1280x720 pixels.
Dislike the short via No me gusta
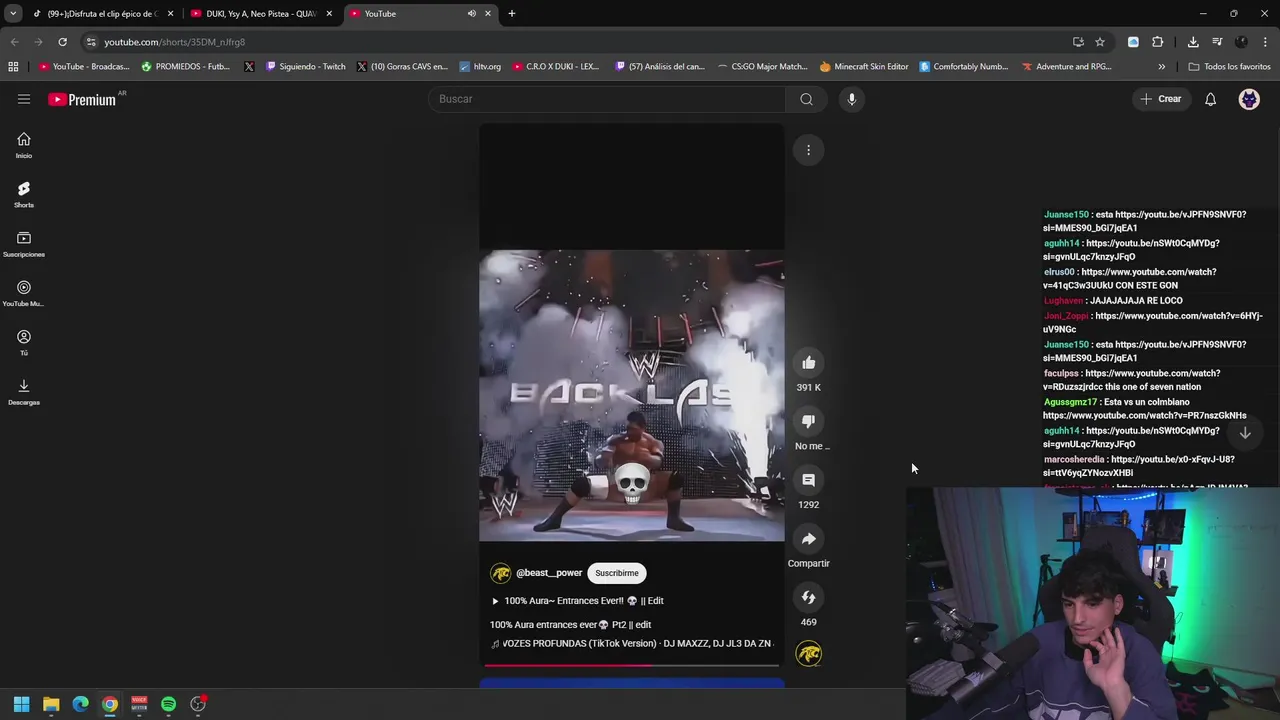point(808,421)
